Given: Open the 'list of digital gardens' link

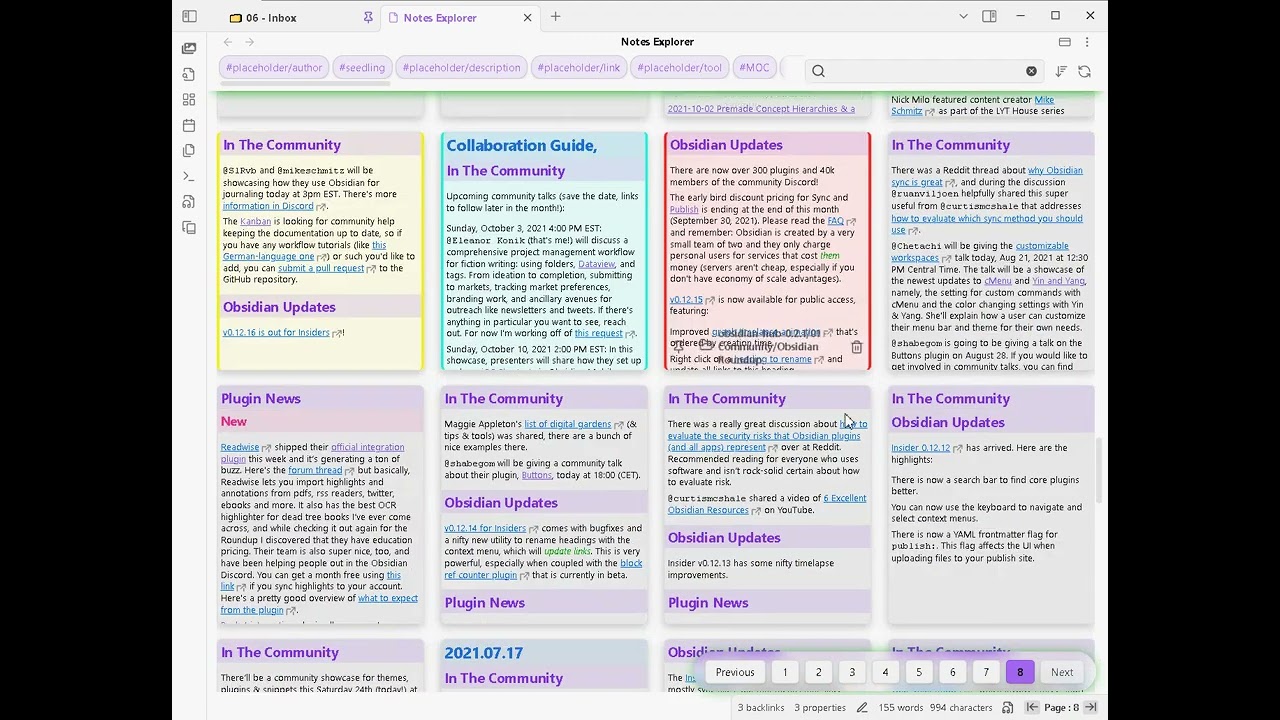Looking at the screenshot, I should tap(567, 424).
